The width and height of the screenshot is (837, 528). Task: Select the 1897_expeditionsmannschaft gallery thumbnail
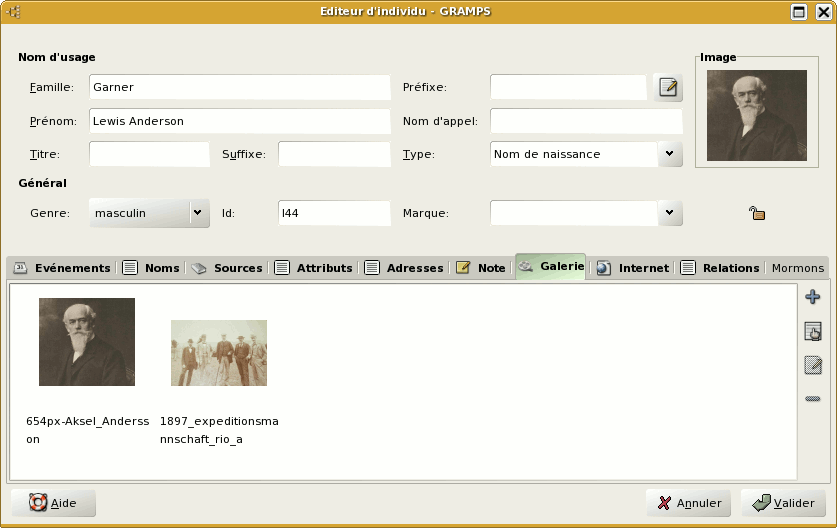pos(218,353)
